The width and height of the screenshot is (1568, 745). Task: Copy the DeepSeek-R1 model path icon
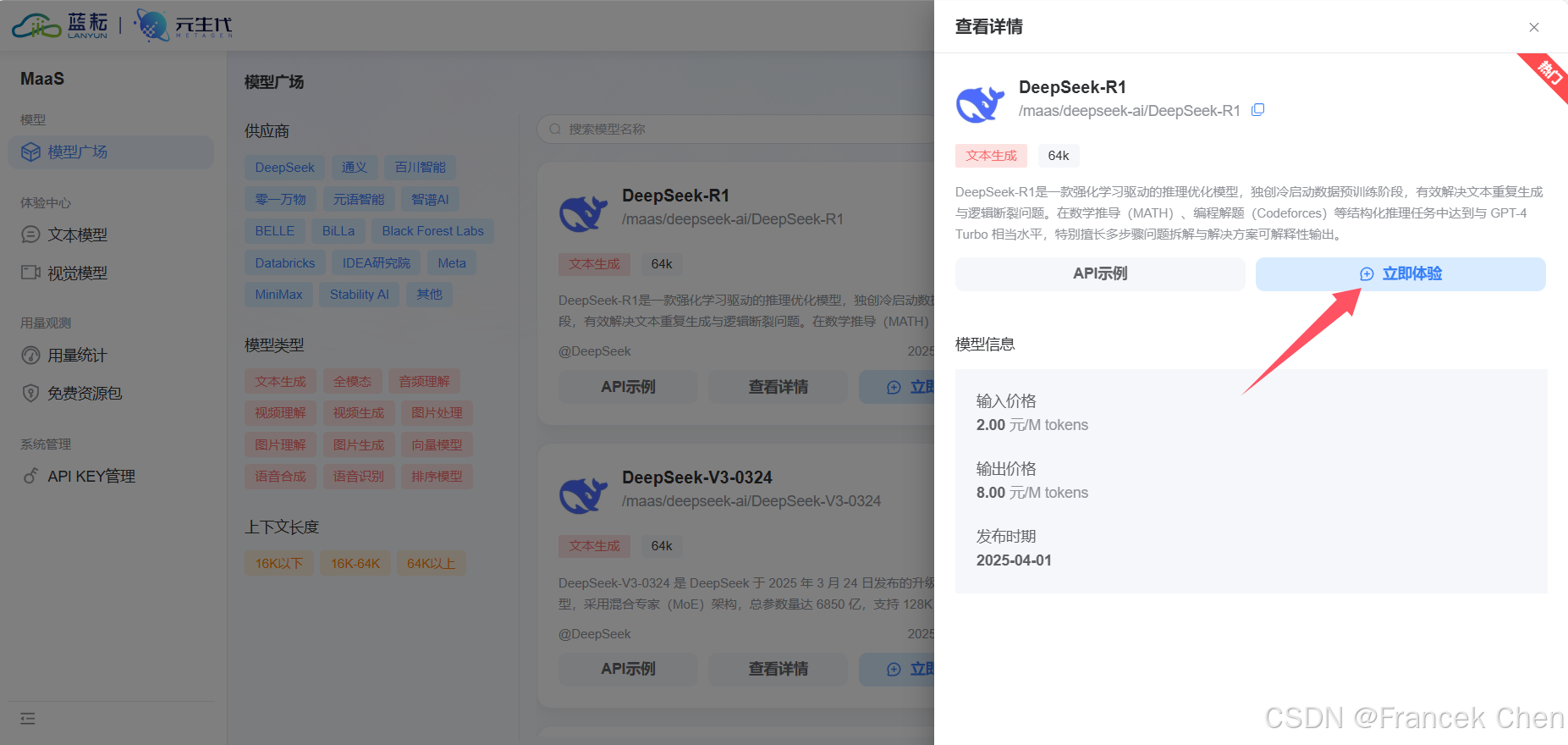tap(1258, 110)
